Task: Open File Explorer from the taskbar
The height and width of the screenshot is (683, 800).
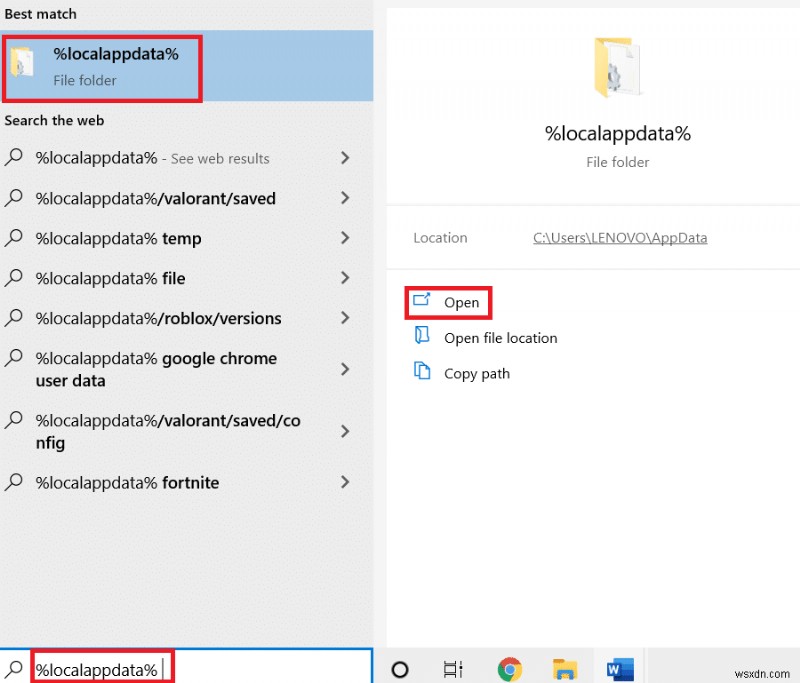Action: 565,668
